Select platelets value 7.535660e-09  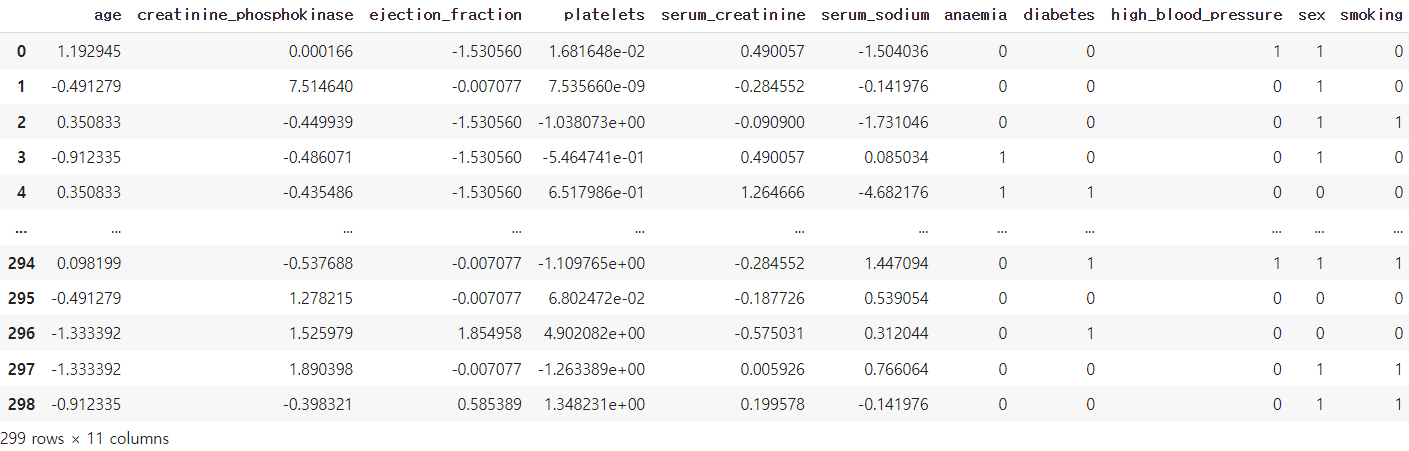coord(597,87)
